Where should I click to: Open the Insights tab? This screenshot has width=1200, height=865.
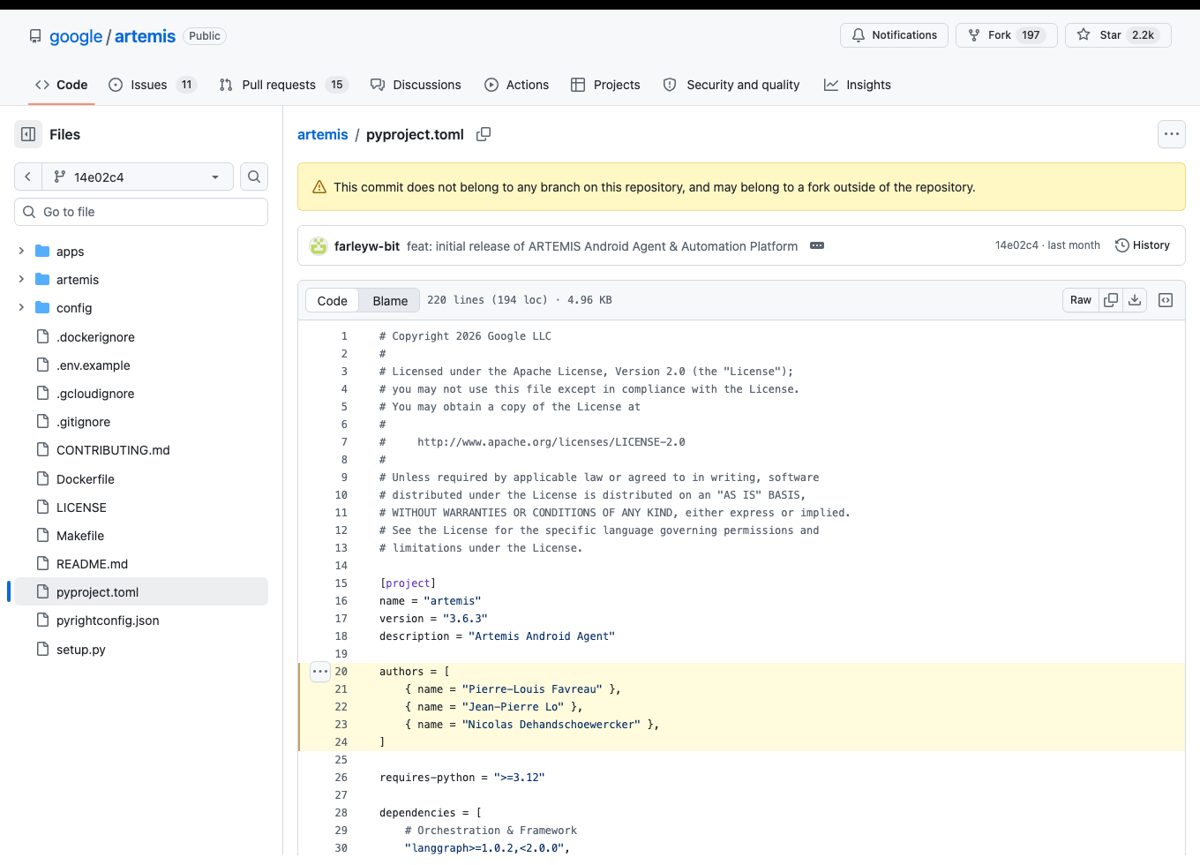coord(857,85)
